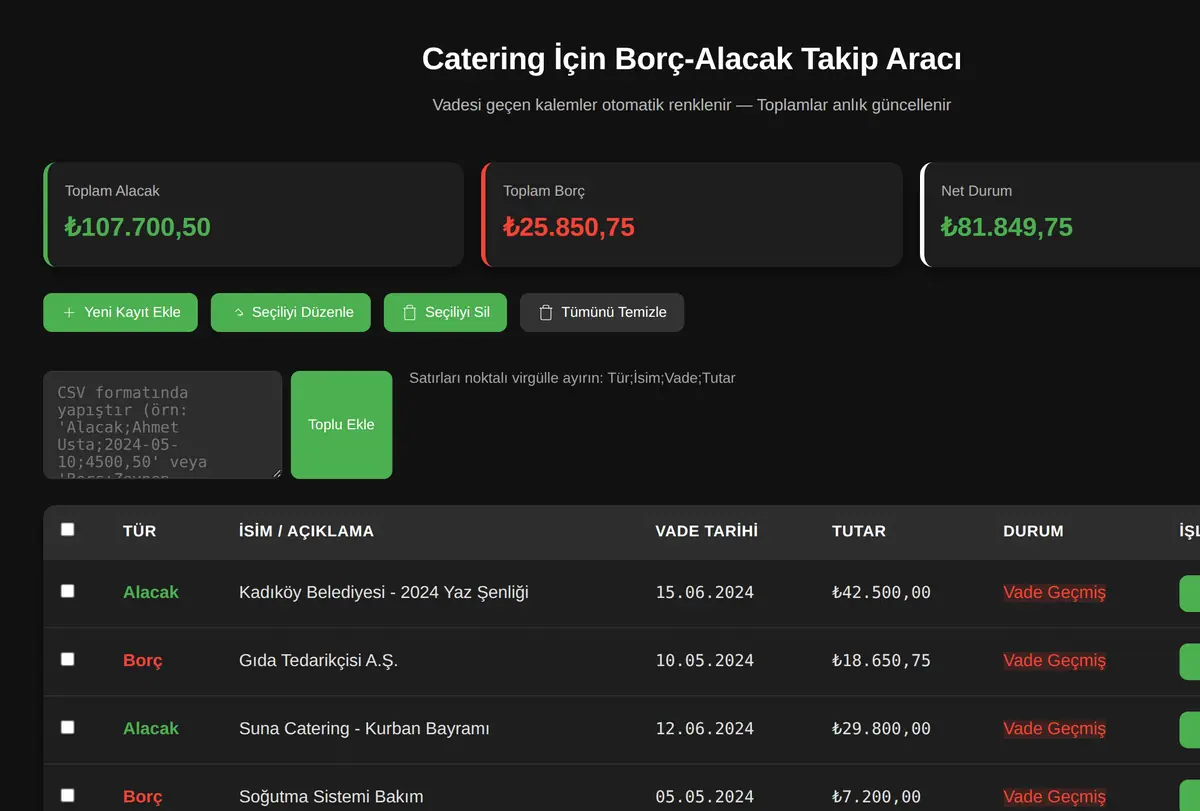
Task: Click the DURUM column header
Action: [x=1033, y=531]
